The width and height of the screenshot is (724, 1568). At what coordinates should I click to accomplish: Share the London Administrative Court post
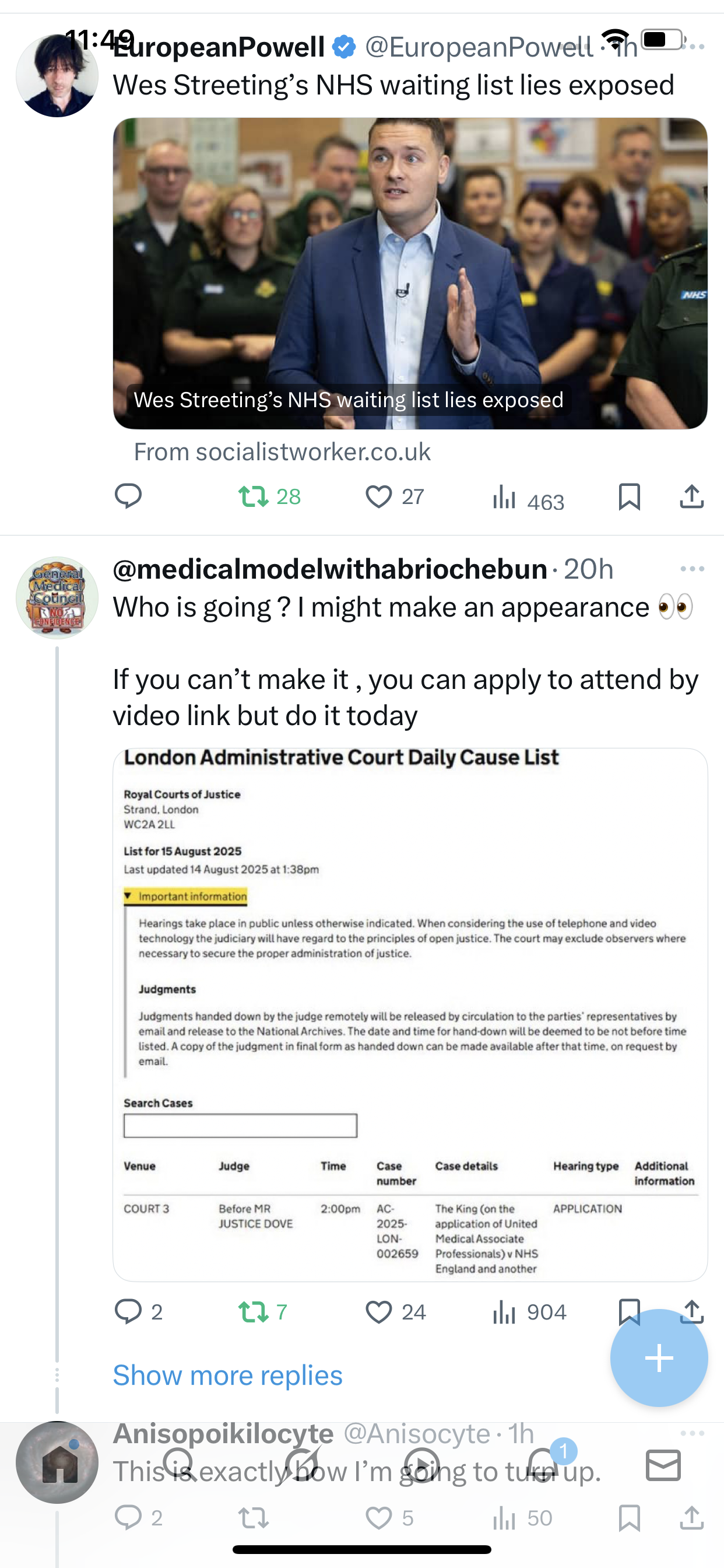693,1311
